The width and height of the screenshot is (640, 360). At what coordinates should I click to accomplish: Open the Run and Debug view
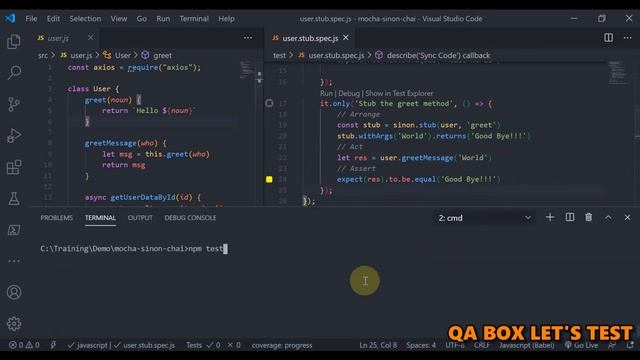point(14,136)
